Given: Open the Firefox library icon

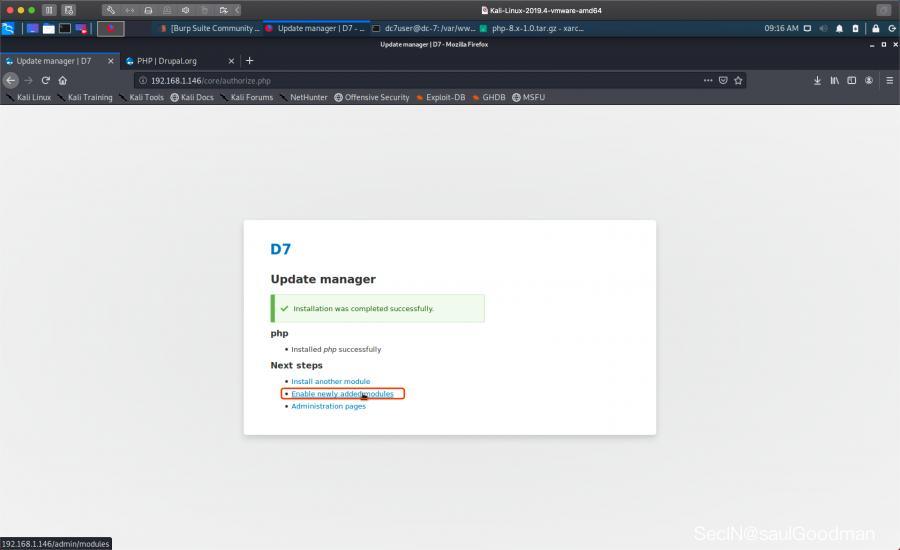Looking at the screenshot, I should (x=834, y=80).
